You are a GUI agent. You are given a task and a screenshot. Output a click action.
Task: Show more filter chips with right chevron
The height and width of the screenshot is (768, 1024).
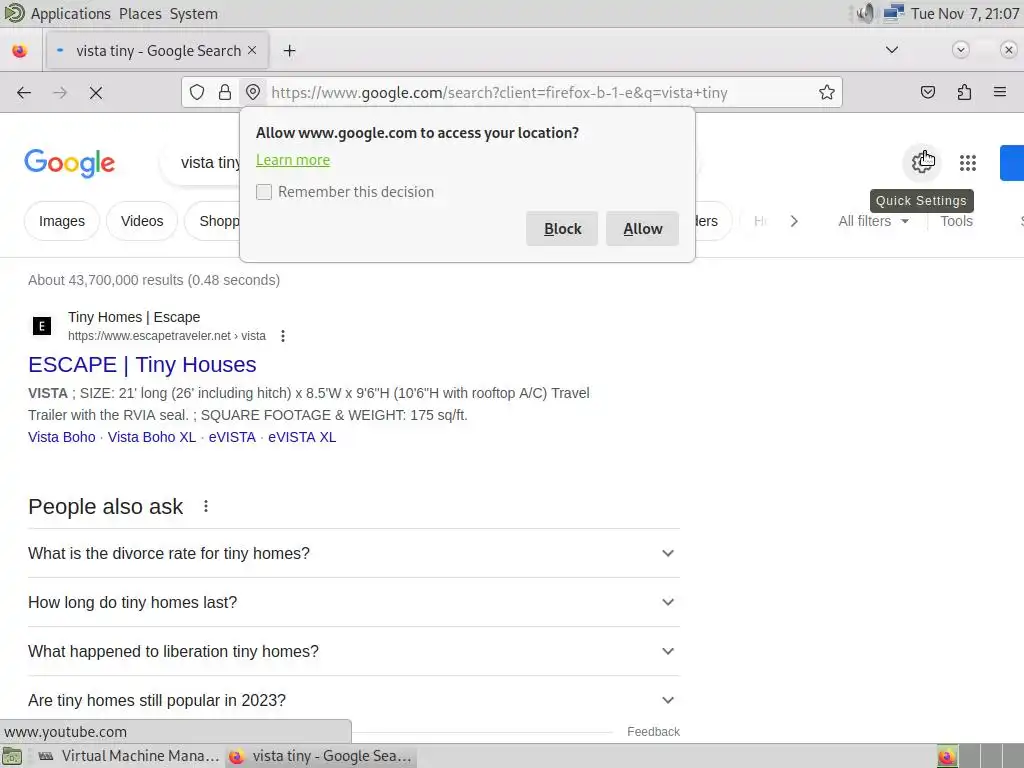pyautogui.click(x=793, y=221)
